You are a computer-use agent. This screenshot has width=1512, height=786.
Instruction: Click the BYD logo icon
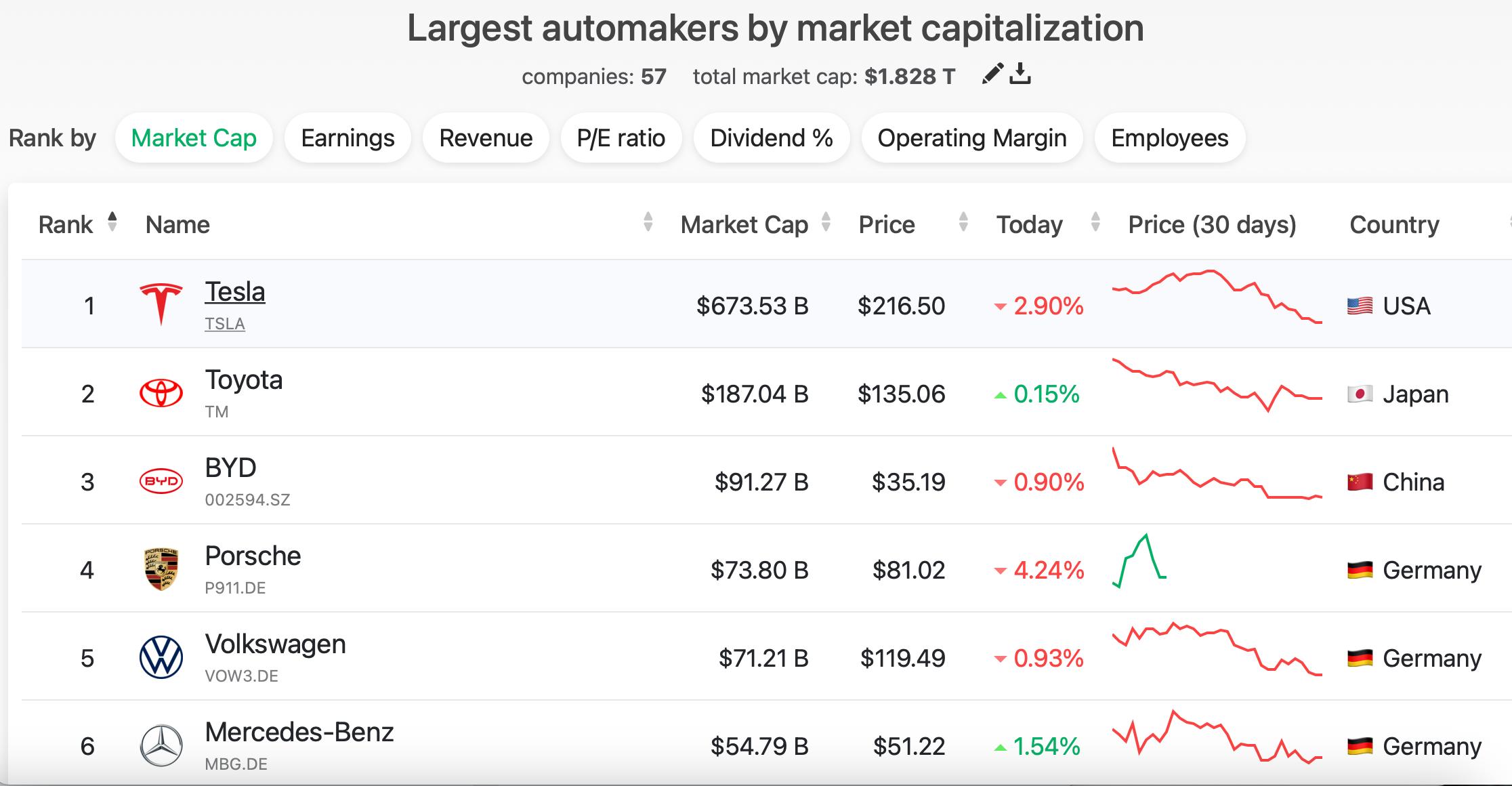161,481
